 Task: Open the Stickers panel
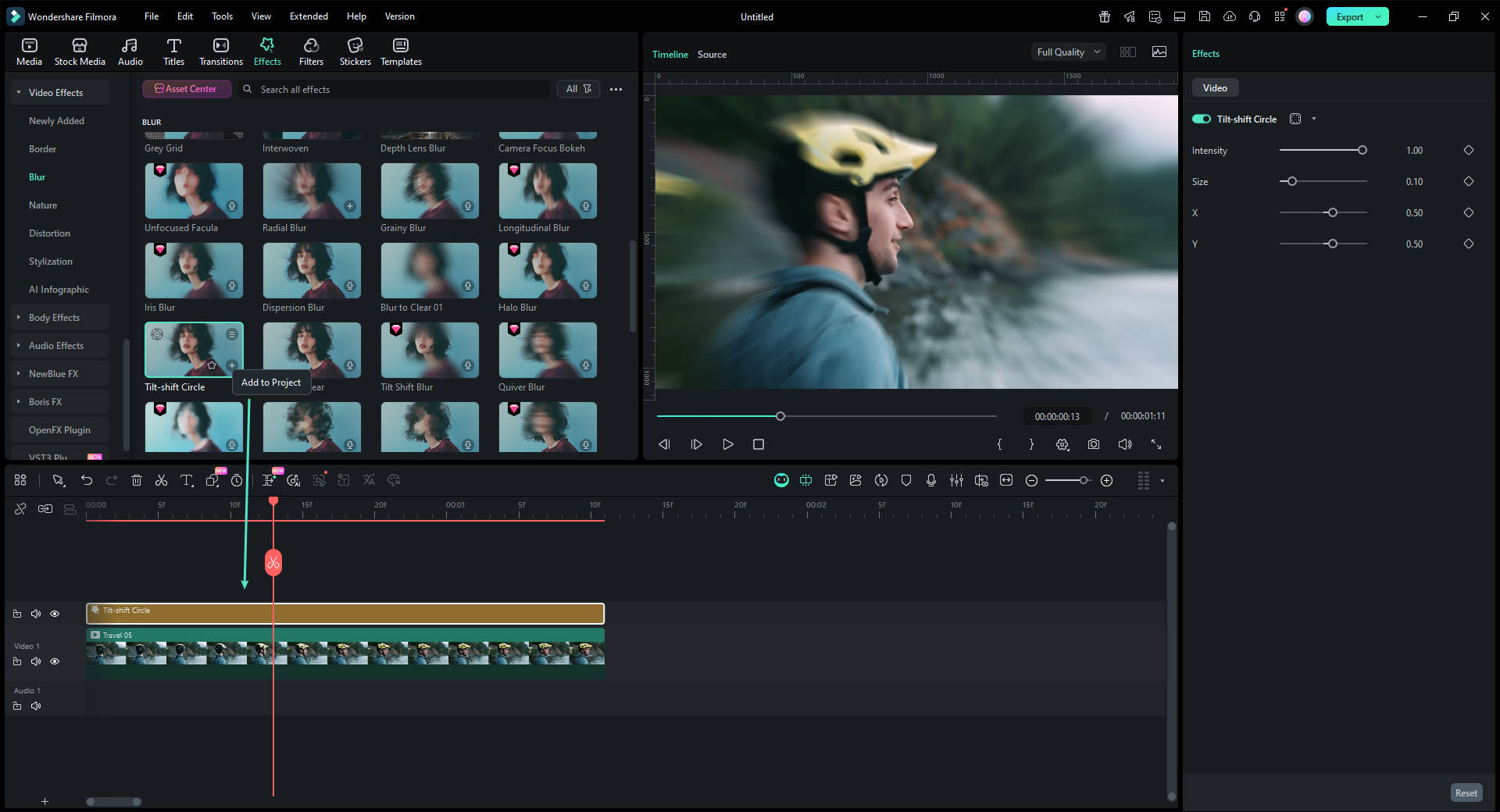[355, 52]
